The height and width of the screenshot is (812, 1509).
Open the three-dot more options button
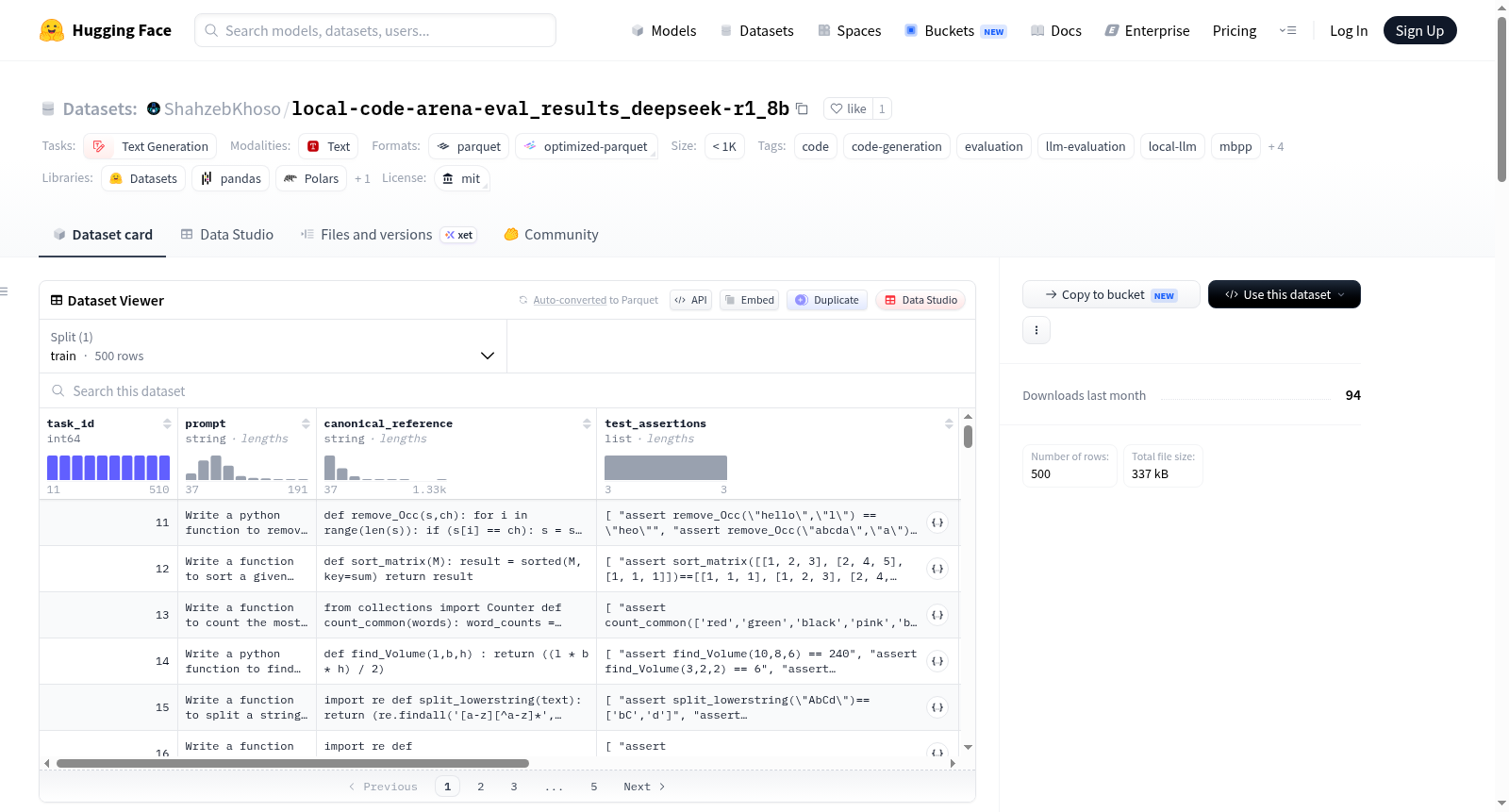pos(1036,330)
